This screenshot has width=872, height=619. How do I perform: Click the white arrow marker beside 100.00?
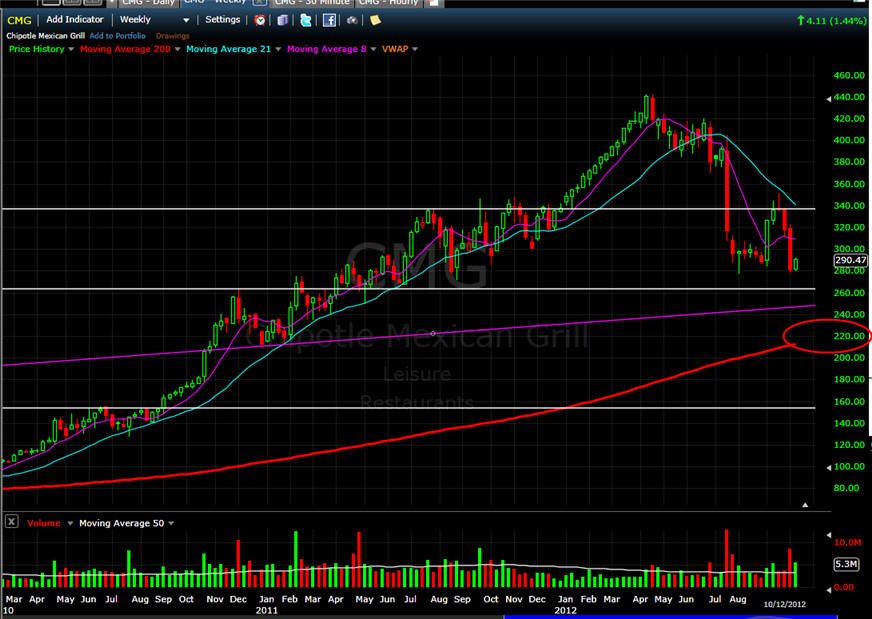pyautogui.click(x=829, y=467)
